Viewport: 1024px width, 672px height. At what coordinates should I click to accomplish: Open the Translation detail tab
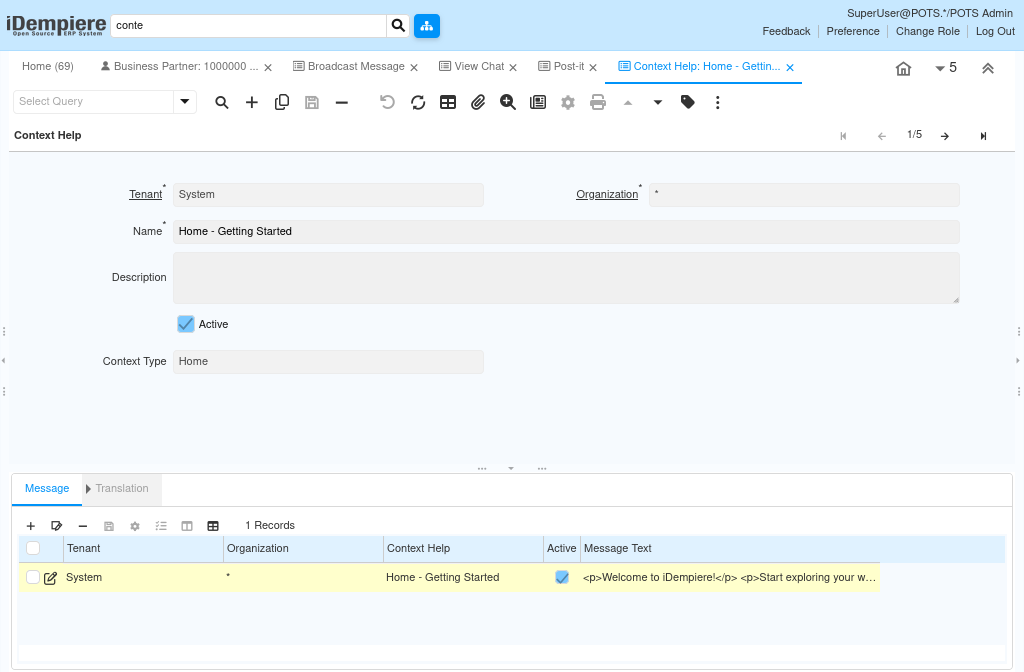[x=121, y=488]
